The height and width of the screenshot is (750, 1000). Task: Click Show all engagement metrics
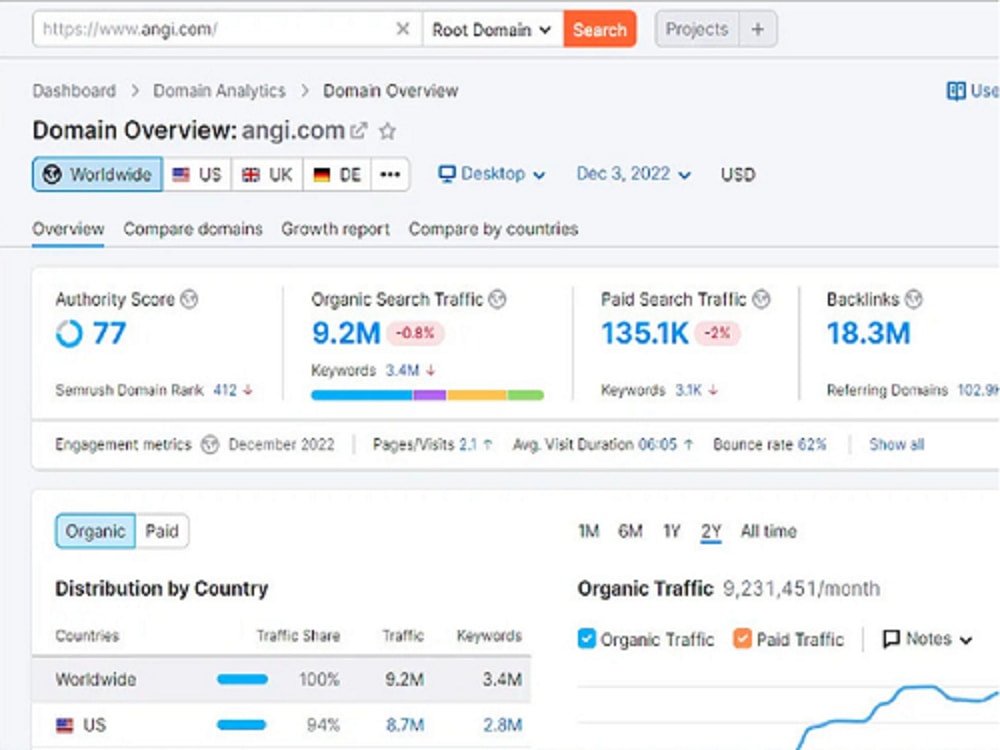pos(896,445)
